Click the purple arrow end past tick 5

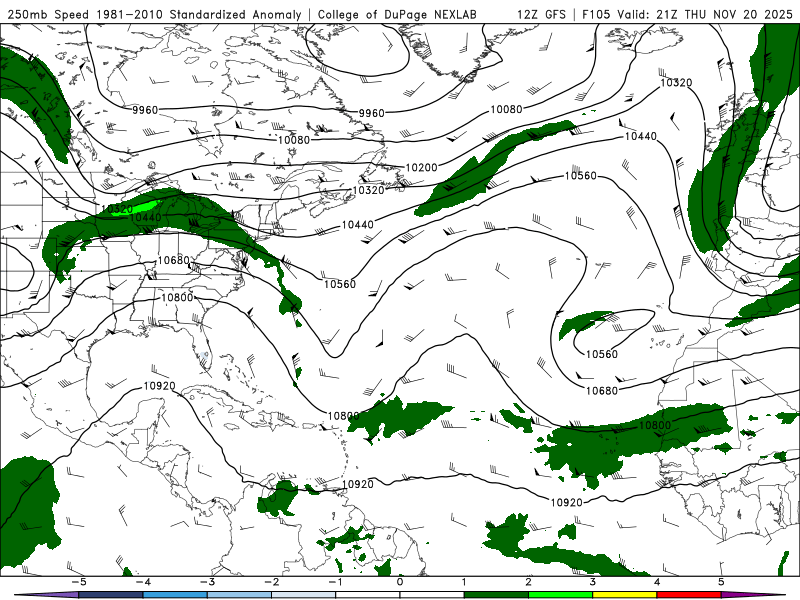click(x=753, y=595)
